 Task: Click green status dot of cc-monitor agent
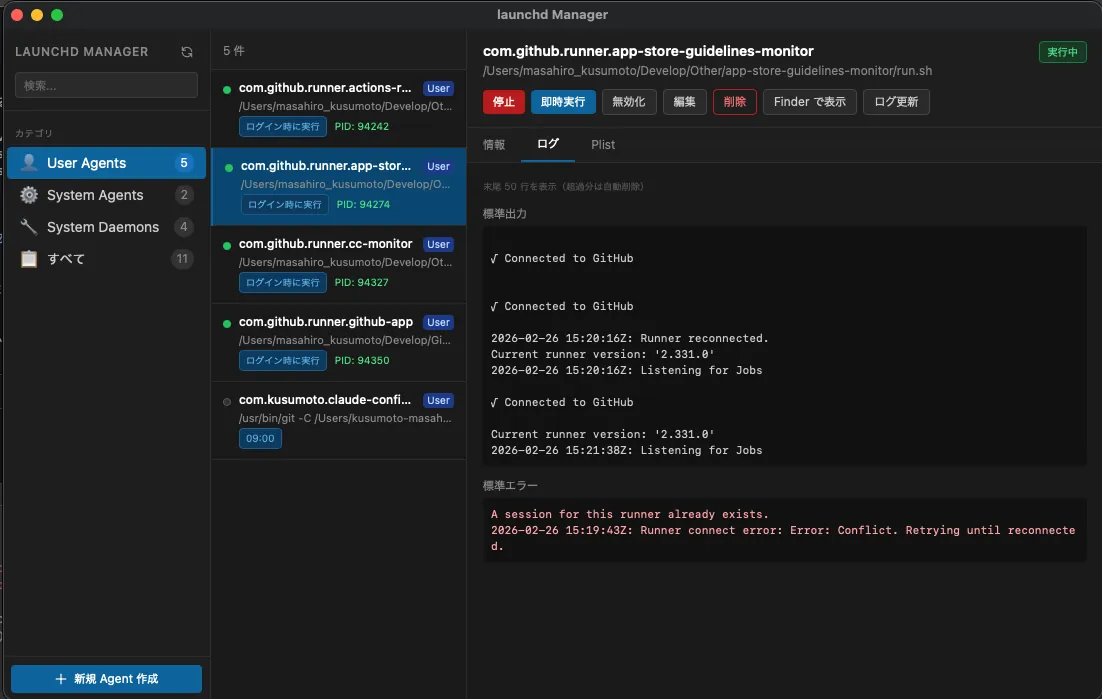click(x=227, y=245)
